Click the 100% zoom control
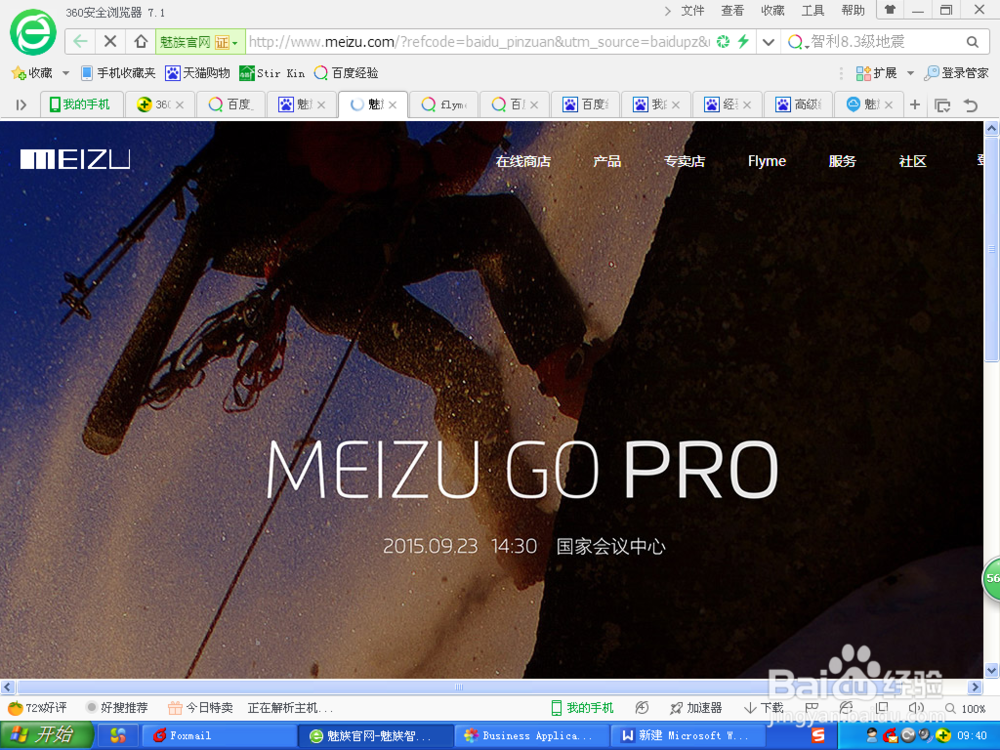The width and height of the screenshot is (1000, 750). (966, 709)
